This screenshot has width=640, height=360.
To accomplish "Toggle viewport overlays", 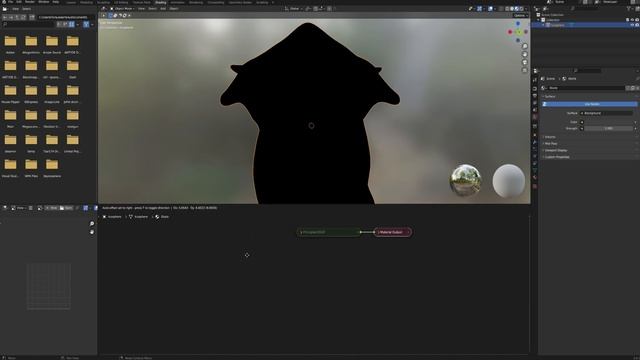I will click(490, 9).
